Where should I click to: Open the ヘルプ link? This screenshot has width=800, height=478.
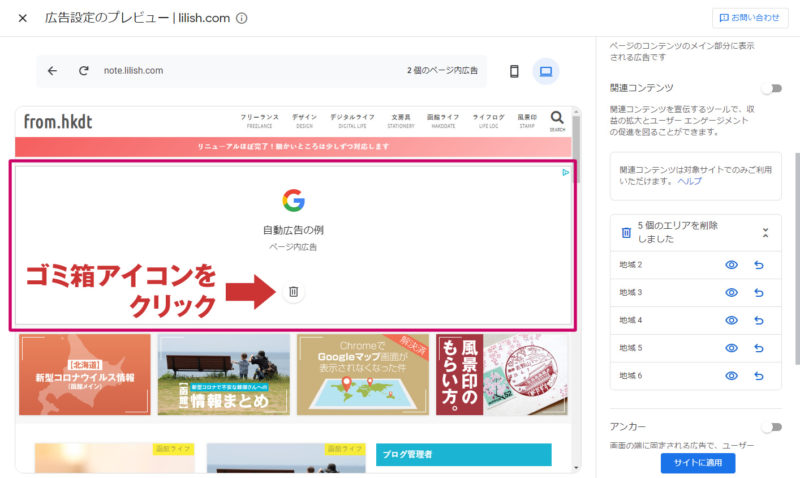point(689,181)
